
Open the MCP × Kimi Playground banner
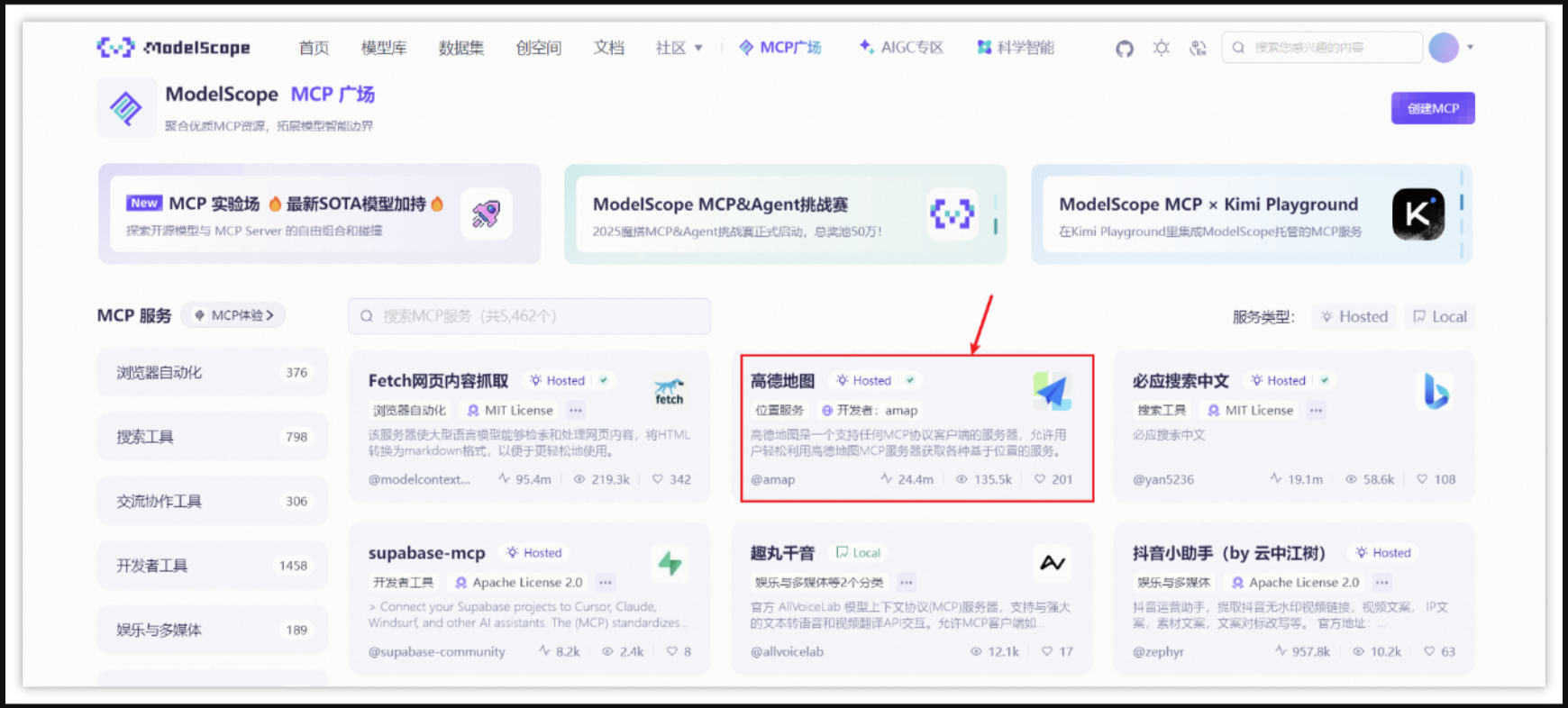click(1252, 214)
